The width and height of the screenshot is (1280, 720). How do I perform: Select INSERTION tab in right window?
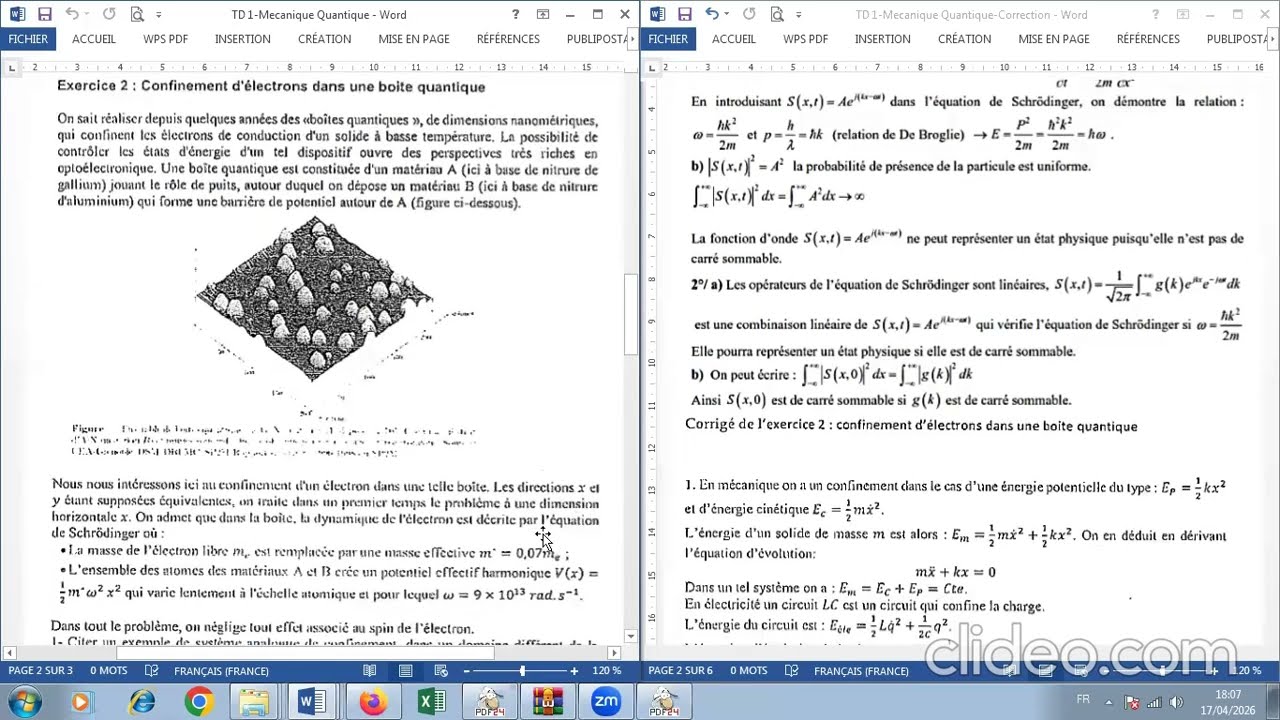coord(883,39)
